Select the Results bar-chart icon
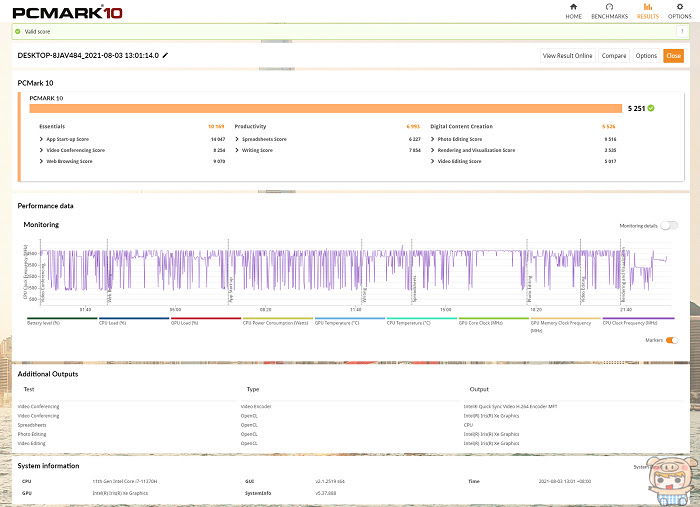 tap(648, 7)
